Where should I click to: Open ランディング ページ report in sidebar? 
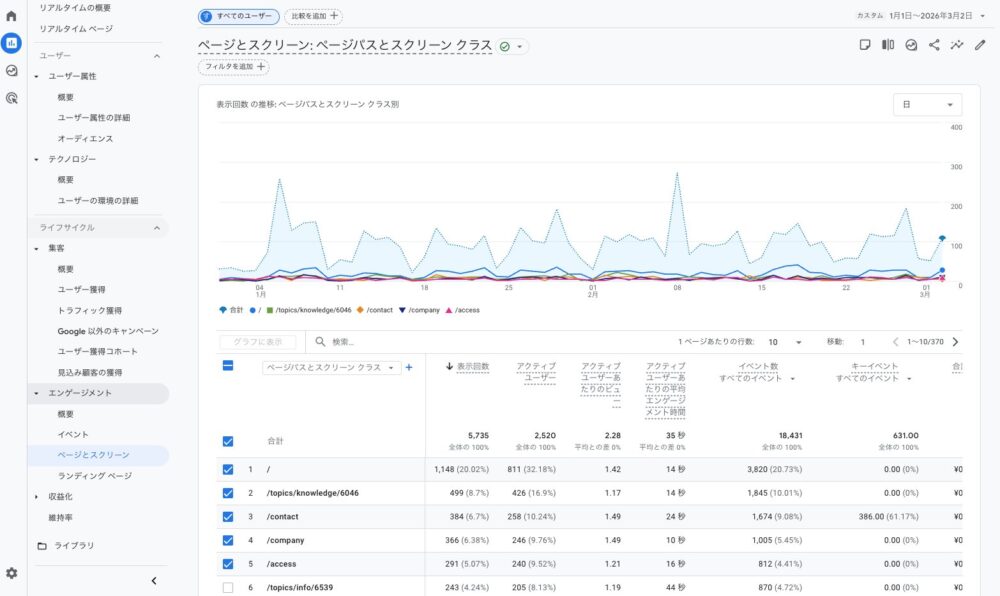coord(94,476)
